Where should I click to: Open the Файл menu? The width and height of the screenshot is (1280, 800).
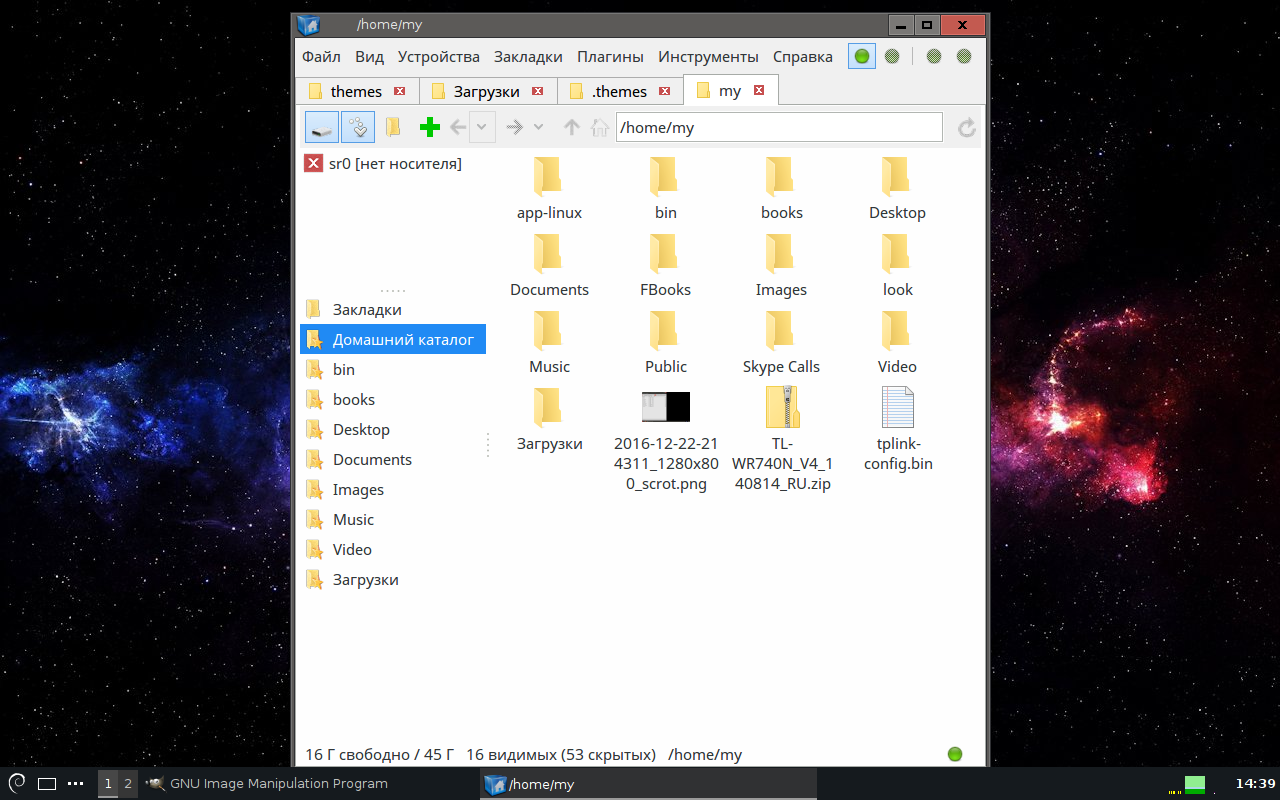321,57
